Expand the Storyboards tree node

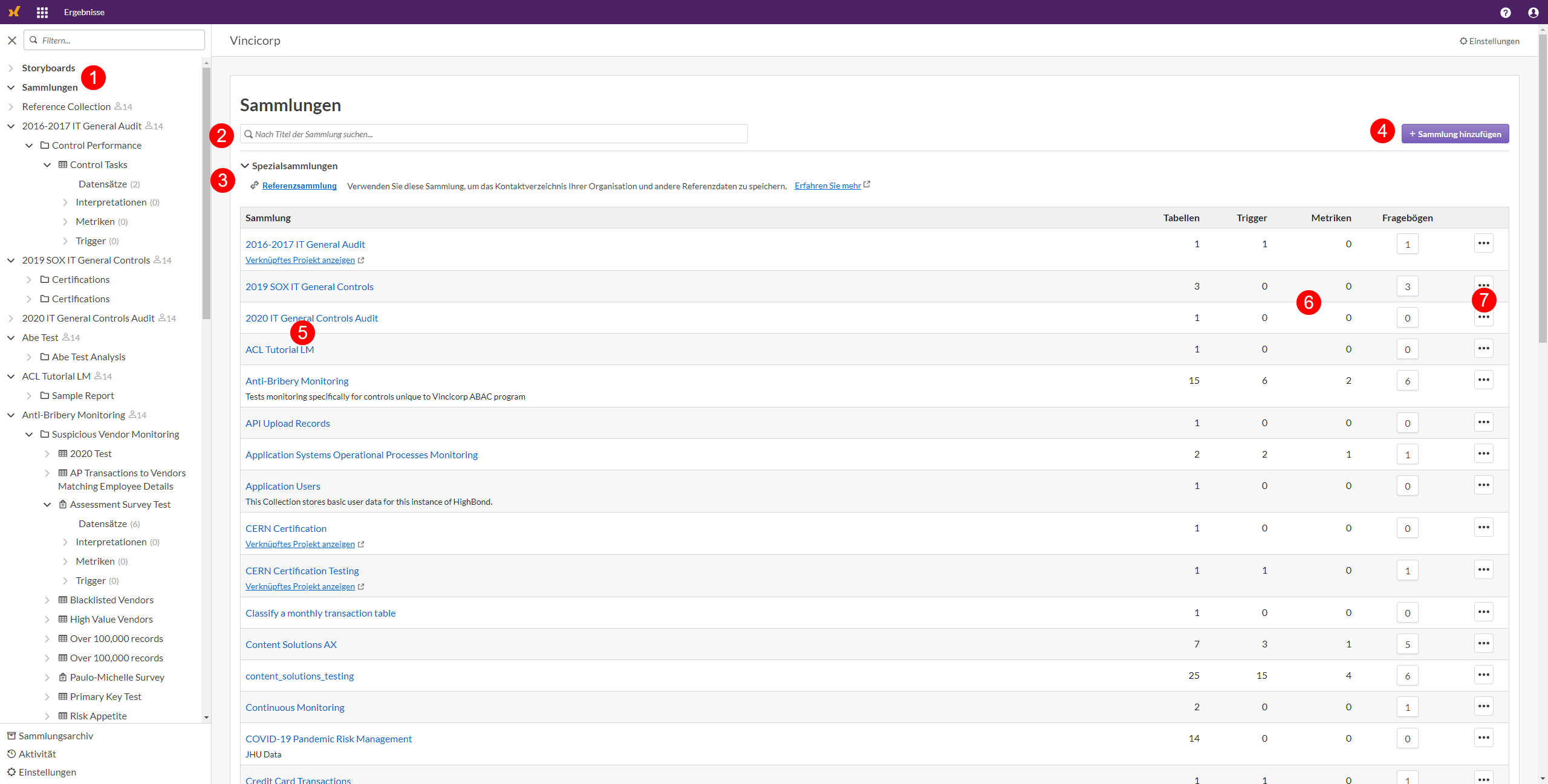pos(11,68)
